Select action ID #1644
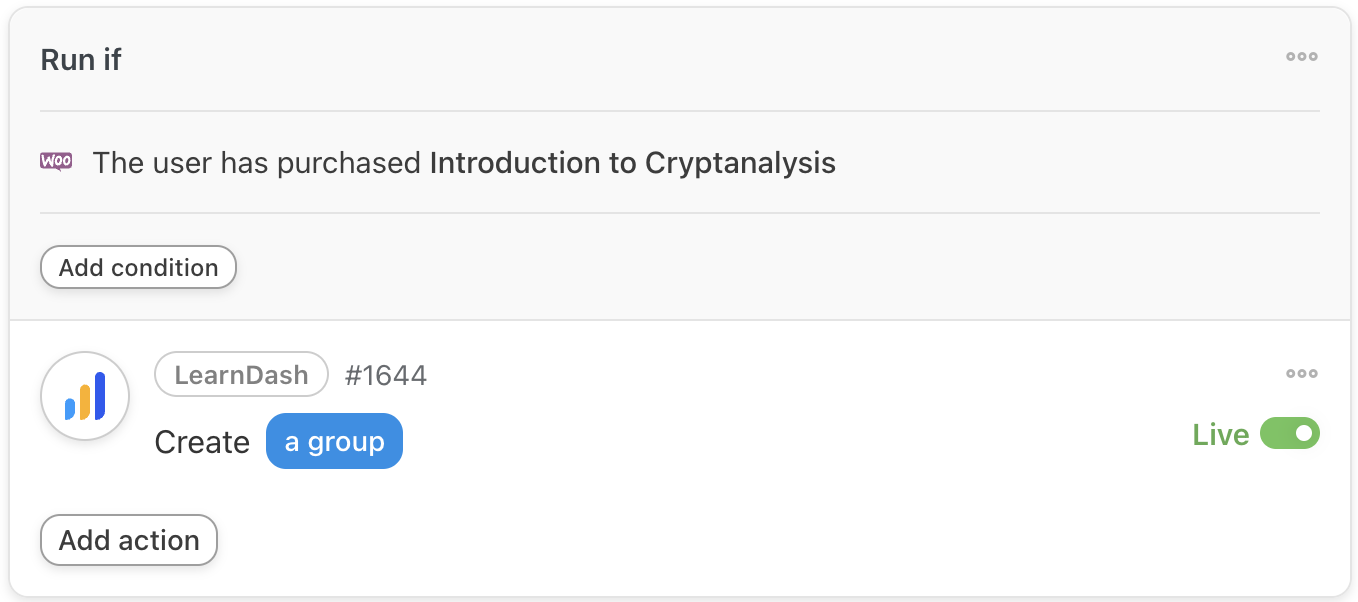 pyautogui.click(x=386, y=376)
